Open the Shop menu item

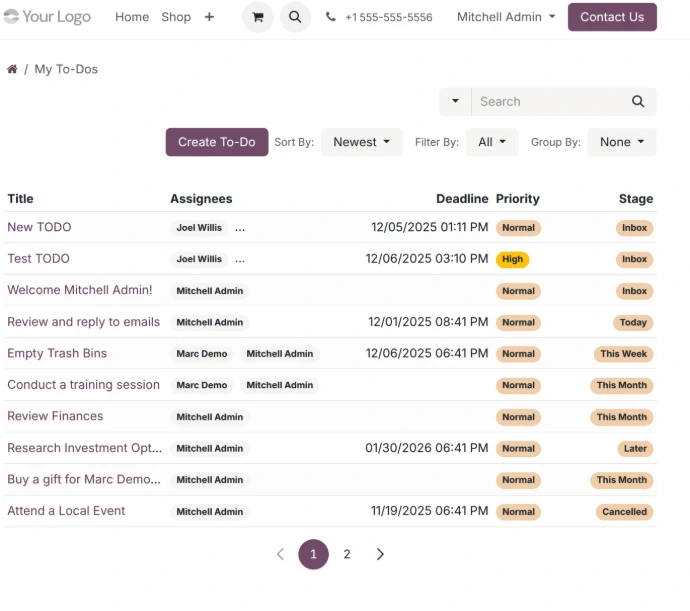176,17
